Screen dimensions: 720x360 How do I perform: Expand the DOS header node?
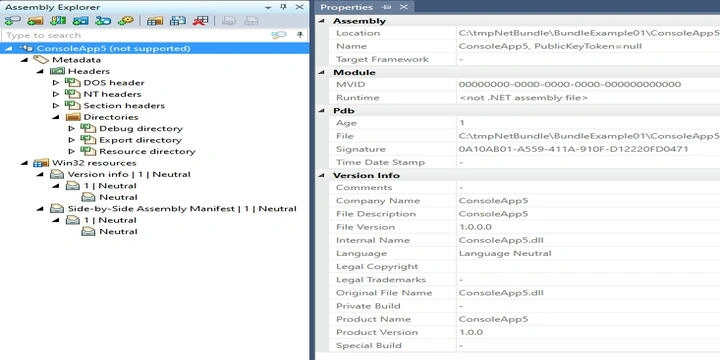(x=56, y=83)
